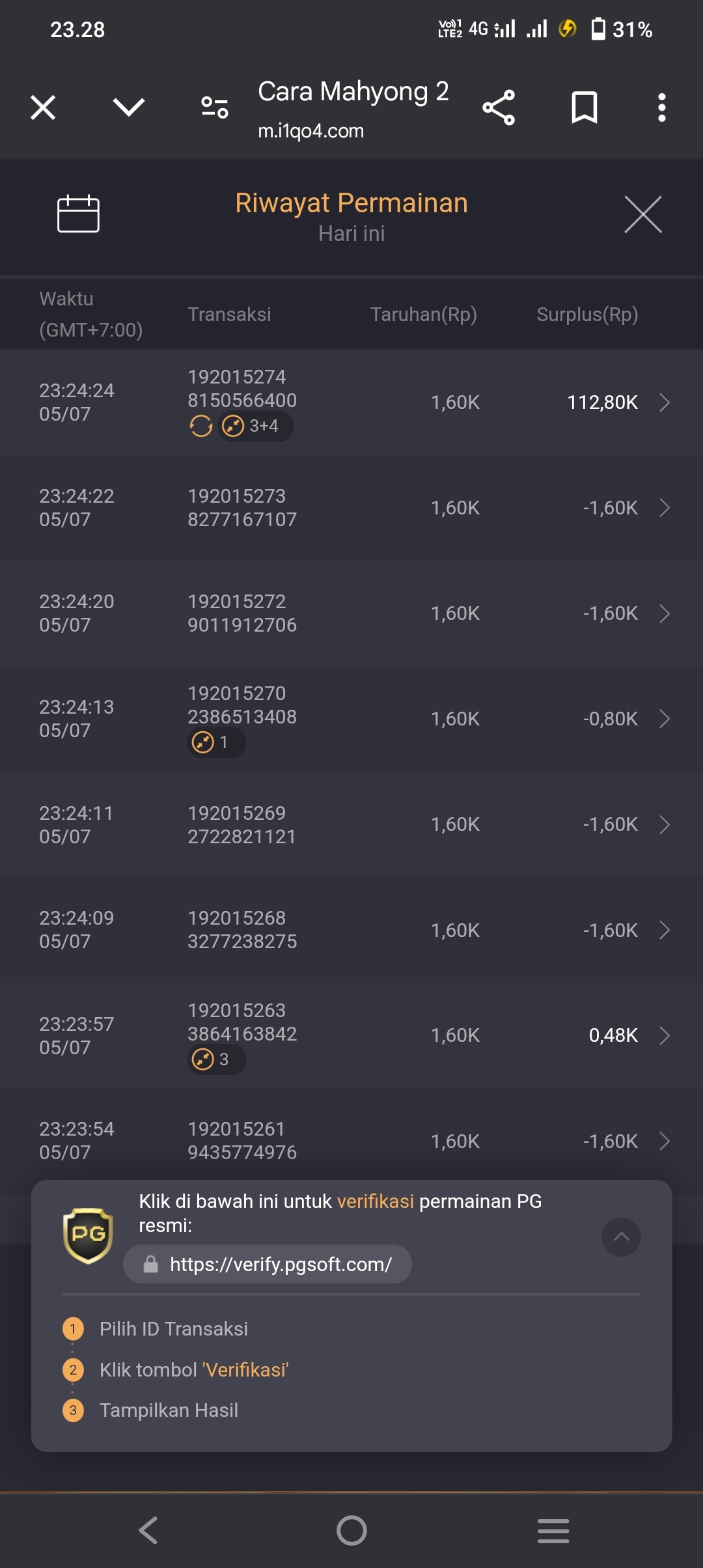Click the orange 'verifikasi' word link
The width and height of the screenshot is (703, 1568).
pyautogui.click(x=376, y=1201)
